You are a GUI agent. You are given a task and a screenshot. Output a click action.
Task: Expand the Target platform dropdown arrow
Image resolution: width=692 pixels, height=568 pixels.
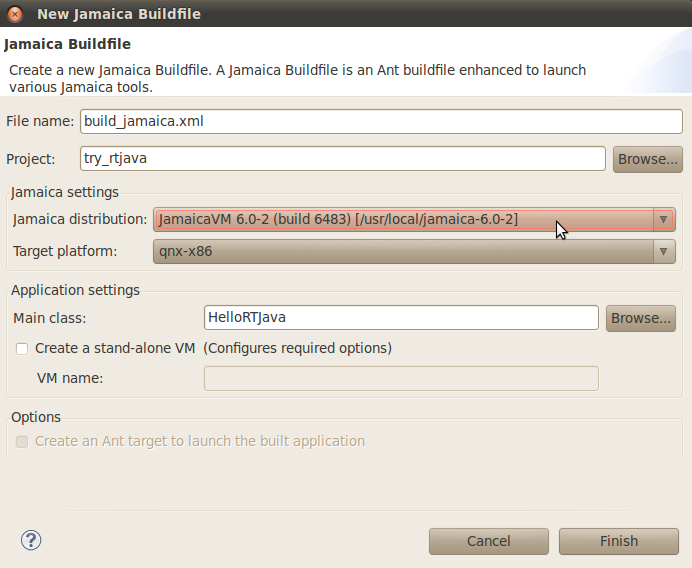click(663, 252)
